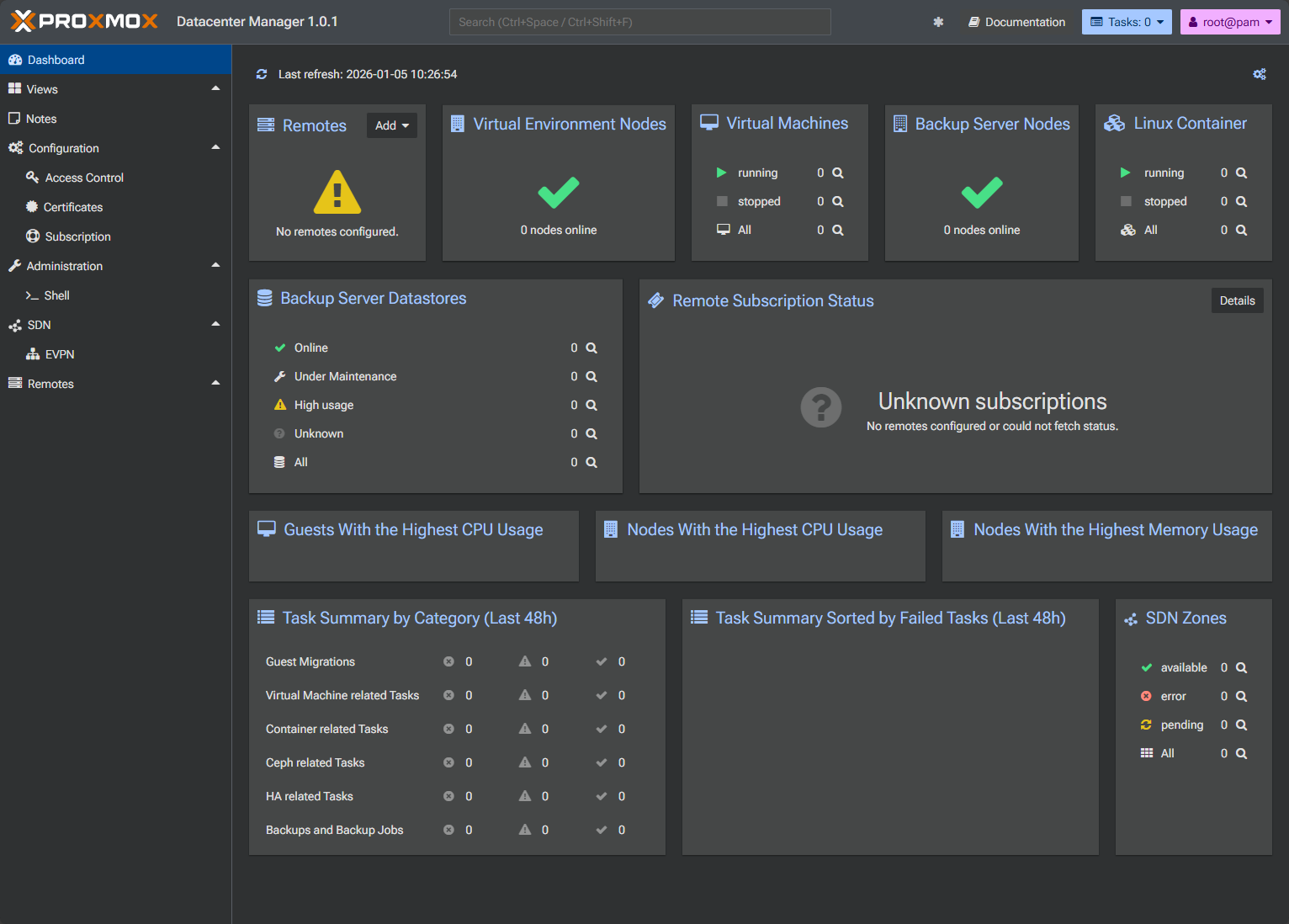
Task: Expand the Remotes sidebar section
Action: pos(216,383)
